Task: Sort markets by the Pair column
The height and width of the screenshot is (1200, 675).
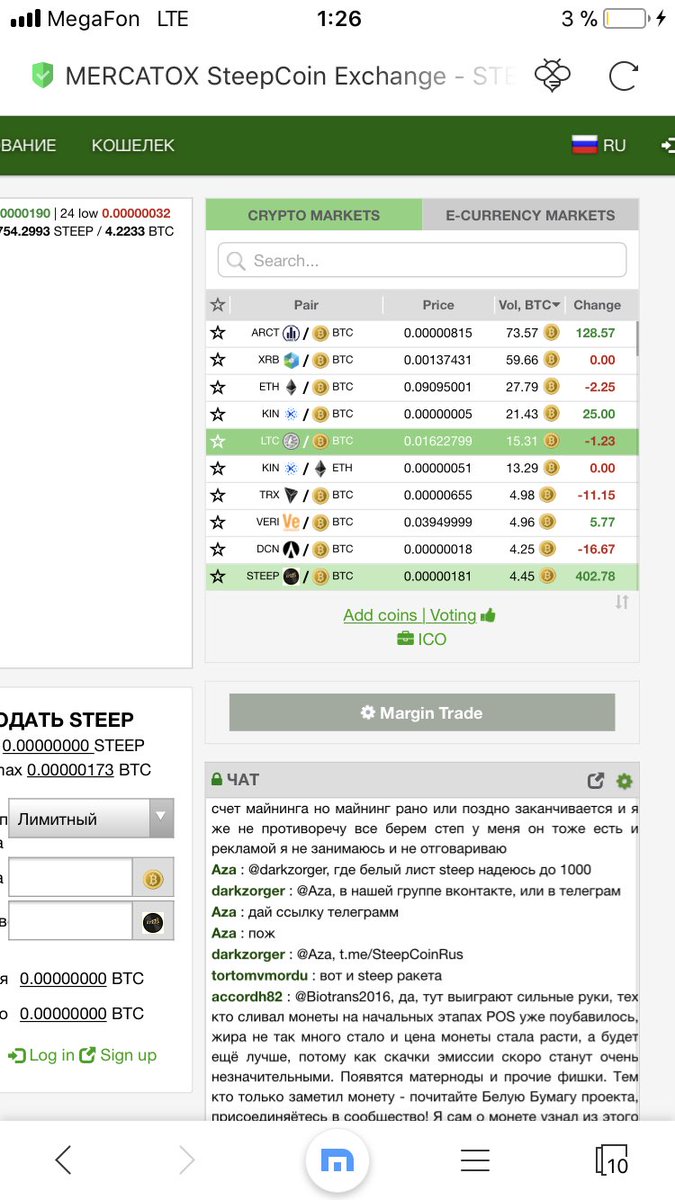Action: coord(306,305)
